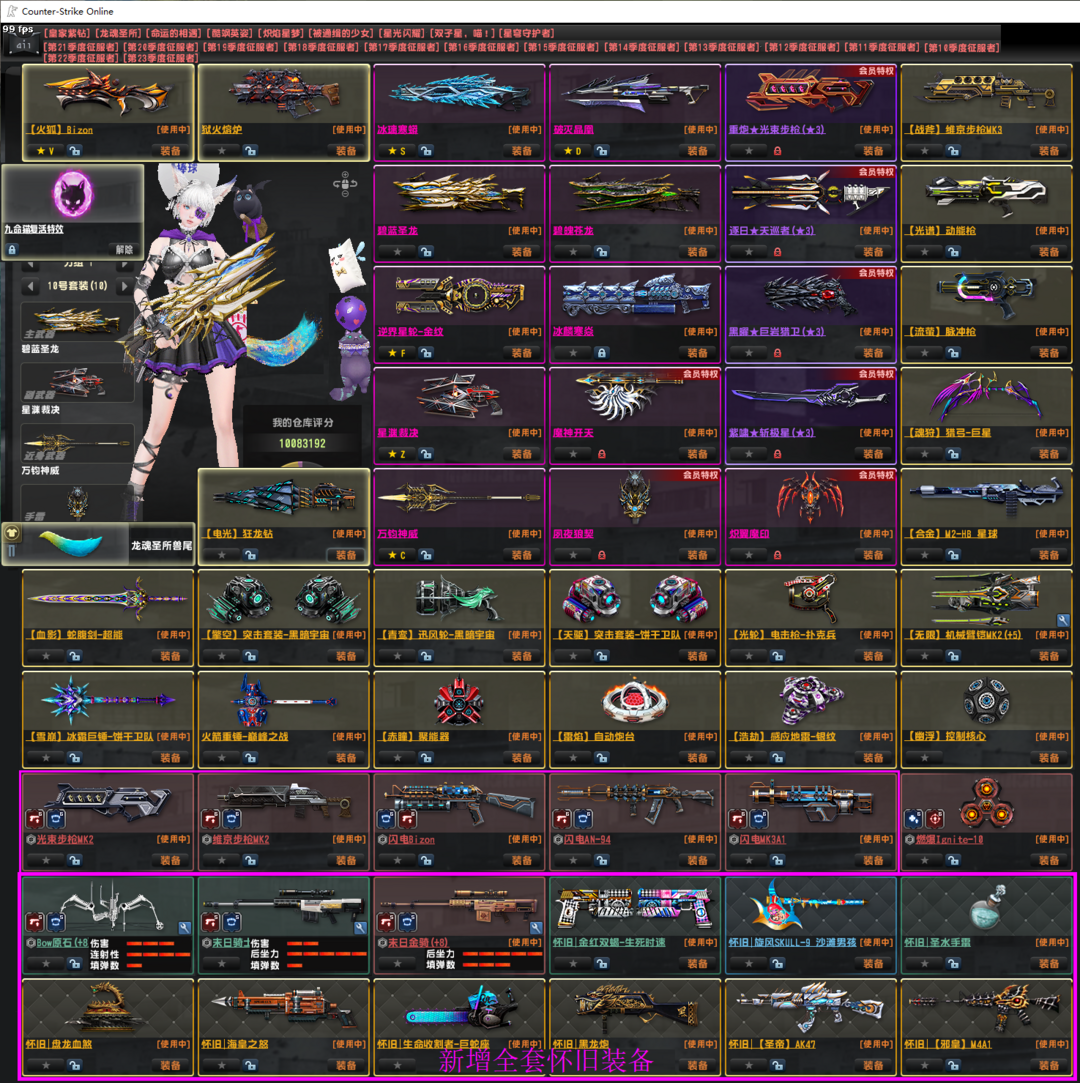Click the lock icon on 【火狐】Bizon
The width and height of the screenshot is (1080, 1083).
[74, 151]
